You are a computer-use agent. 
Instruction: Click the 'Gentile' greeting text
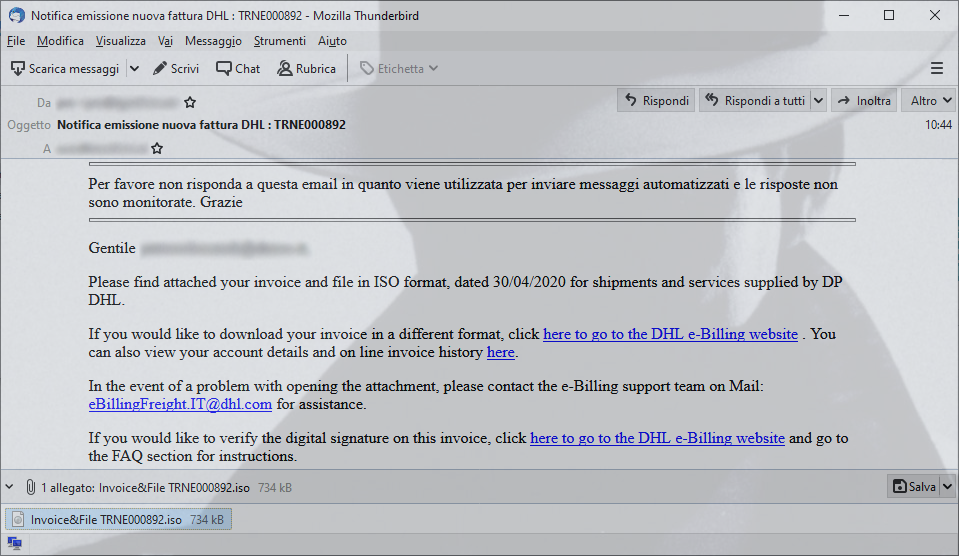click(x=112, y=248)
